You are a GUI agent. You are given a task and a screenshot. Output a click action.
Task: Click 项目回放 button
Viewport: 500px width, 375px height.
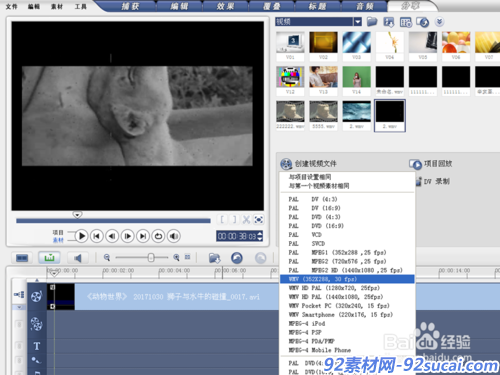point(431,164)
